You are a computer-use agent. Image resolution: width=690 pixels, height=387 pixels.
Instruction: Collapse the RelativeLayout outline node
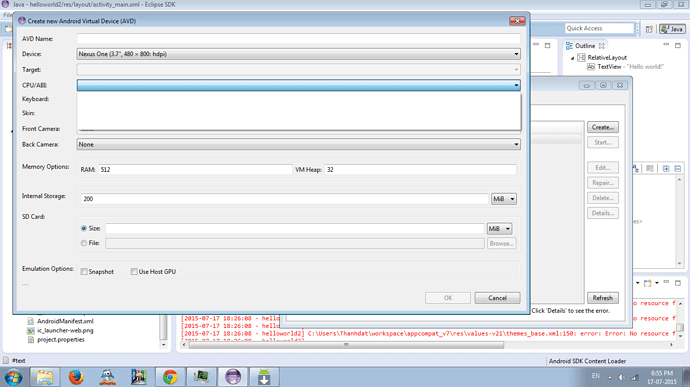pyautogui.click(x=573, y=58)
